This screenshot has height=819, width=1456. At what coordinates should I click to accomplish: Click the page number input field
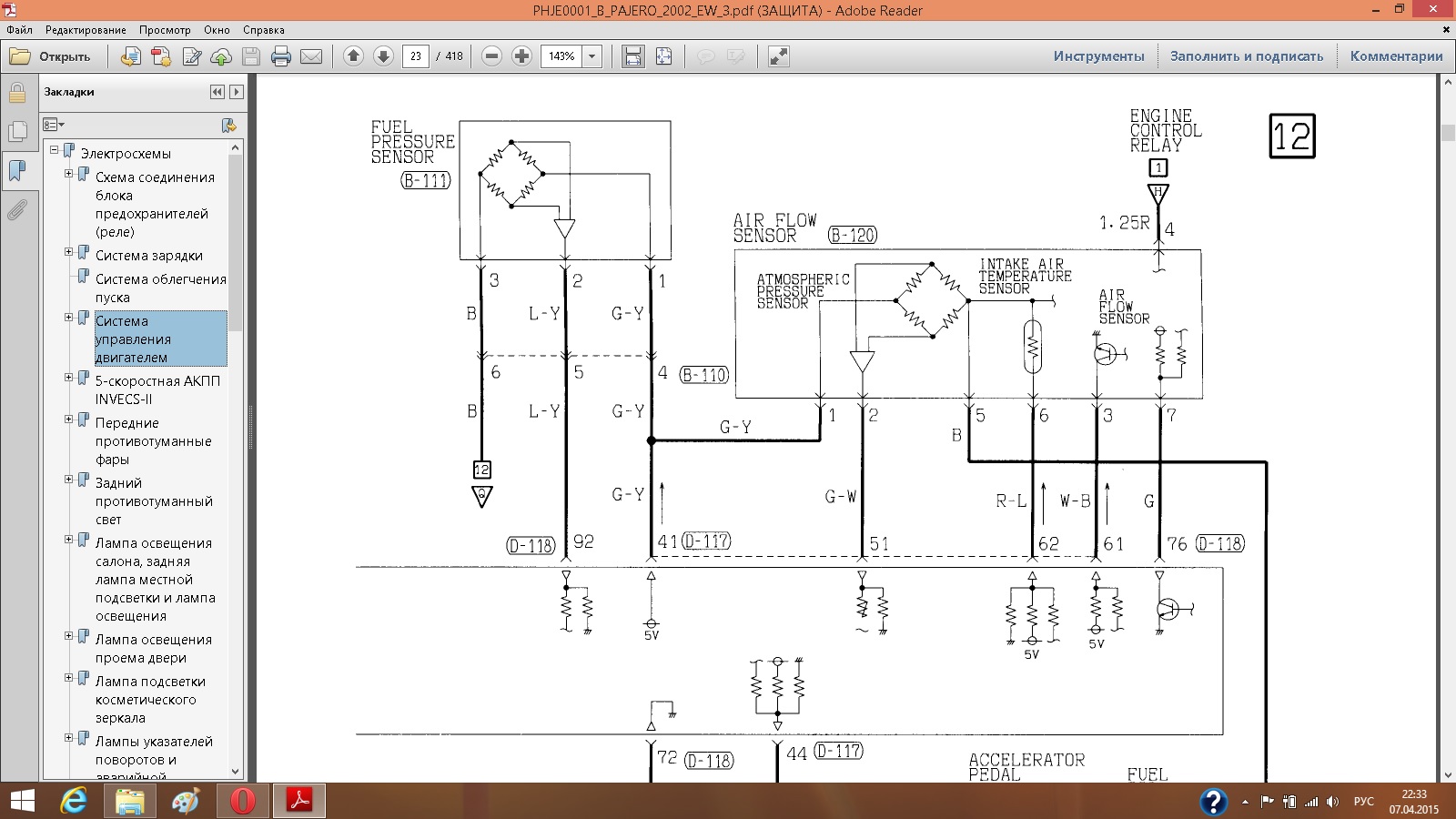(x=416, y=56)
